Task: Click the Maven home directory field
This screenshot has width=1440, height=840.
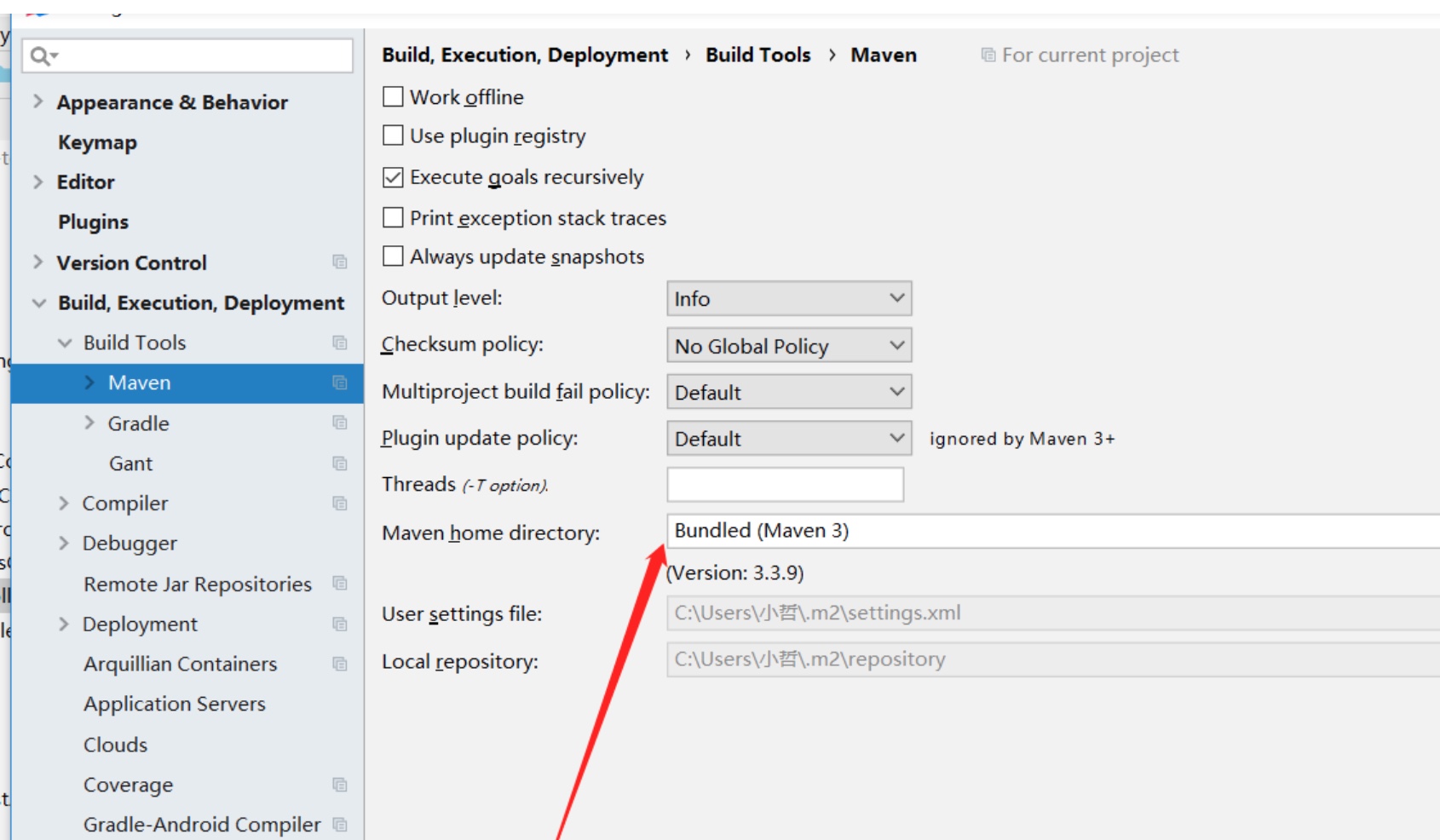Action: pyautogui.click(x=1048, y=531)
